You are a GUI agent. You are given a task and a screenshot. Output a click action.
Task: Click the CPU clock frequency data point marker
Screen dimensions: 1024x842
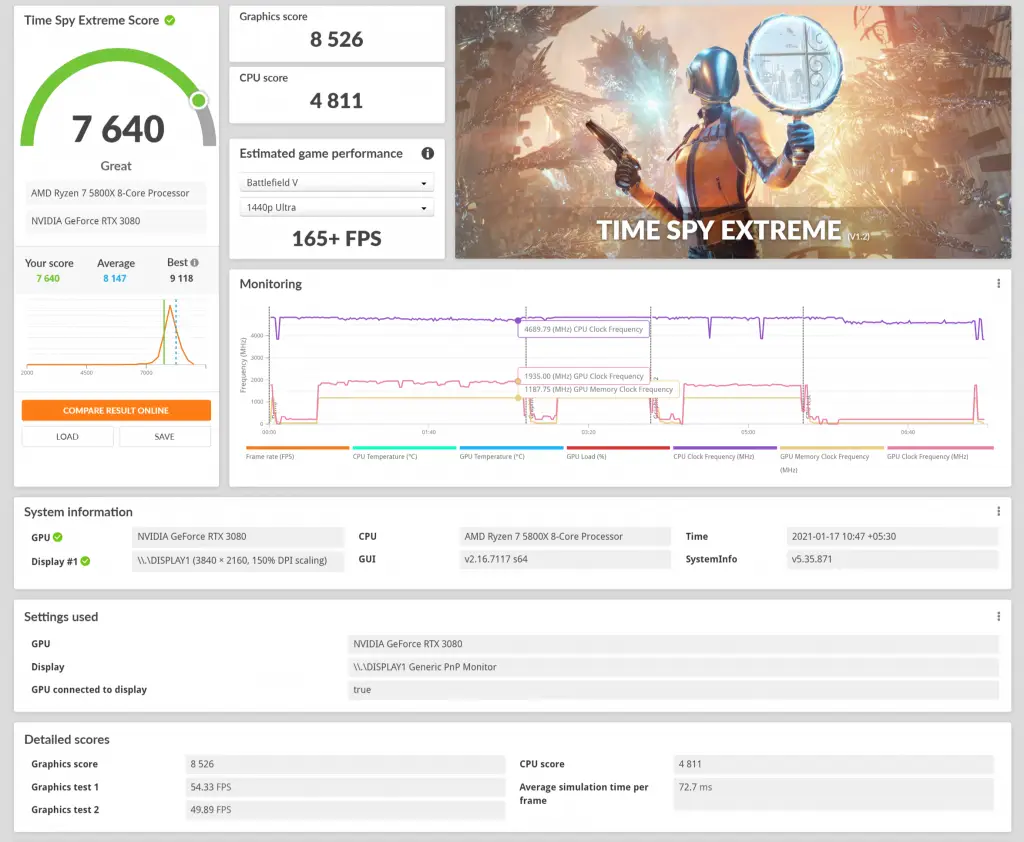518,321
